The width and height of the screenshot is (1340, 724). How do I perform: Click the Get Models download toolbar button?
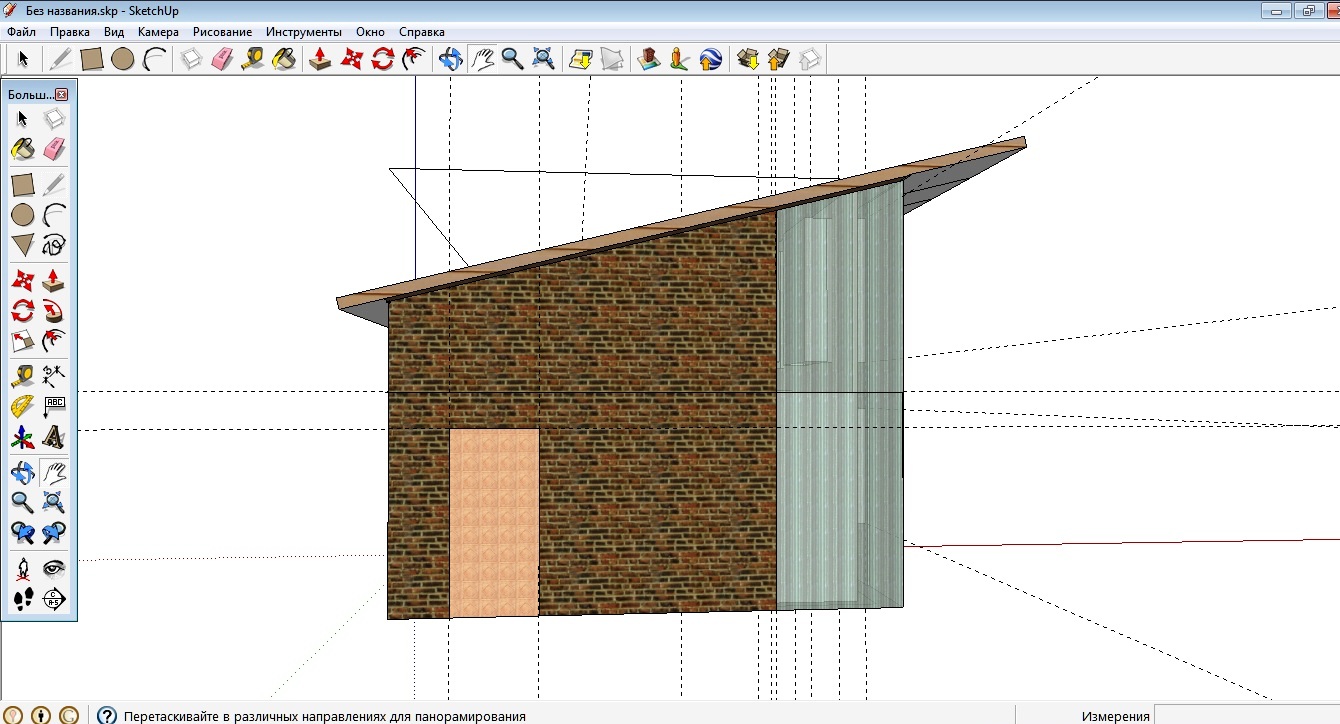(747, 59)
